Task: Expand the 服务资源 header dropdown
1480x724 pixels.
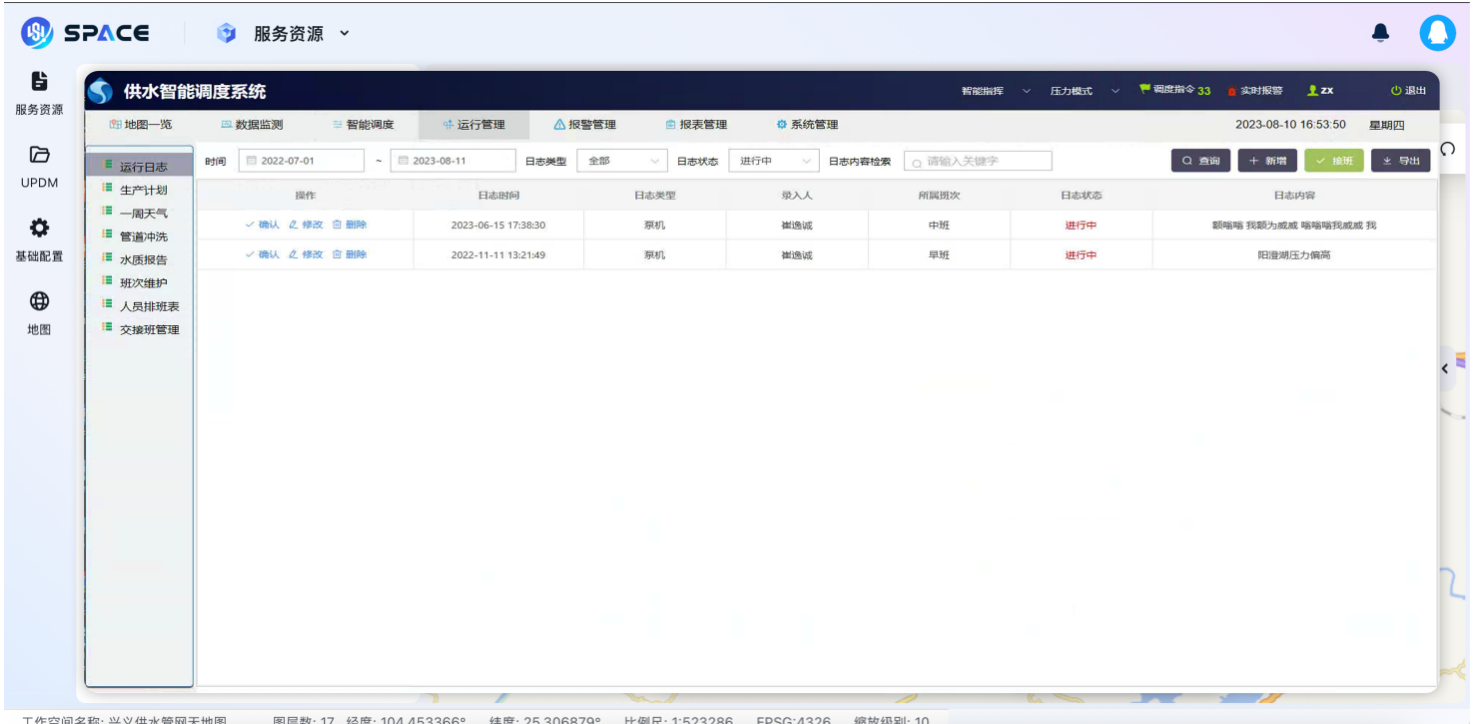Action: point(344,34)
